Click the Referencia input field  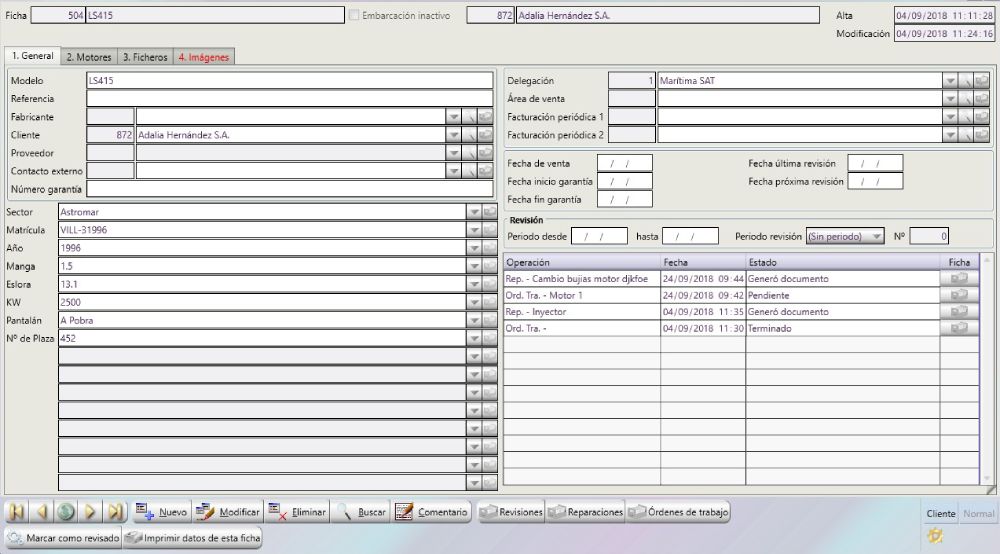click(290, 99)
